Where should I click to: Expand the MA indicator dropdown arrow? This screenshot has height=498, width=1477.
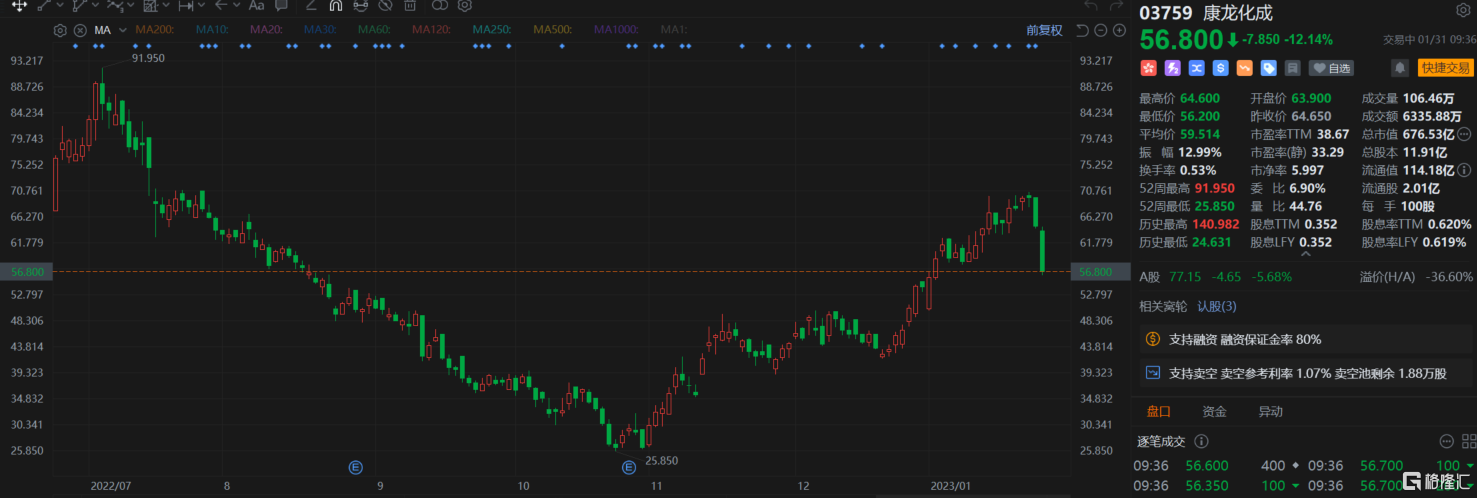point(123,30)
